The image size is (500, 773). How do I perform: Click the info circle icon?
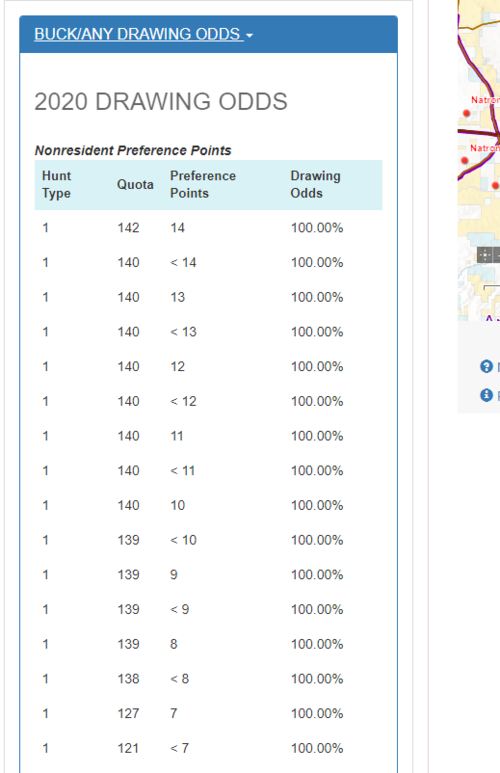[486, 395]
